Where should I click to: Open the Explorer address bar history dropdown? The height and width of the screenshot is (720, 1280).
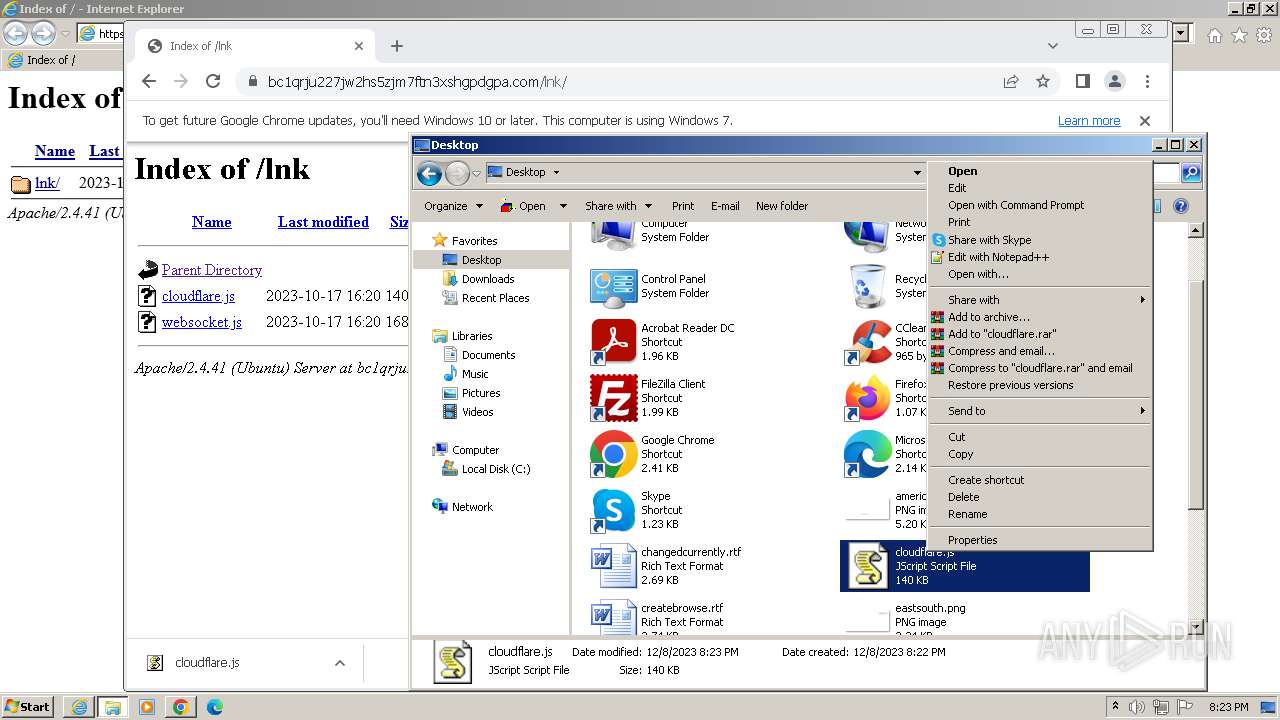pos(917,172)
